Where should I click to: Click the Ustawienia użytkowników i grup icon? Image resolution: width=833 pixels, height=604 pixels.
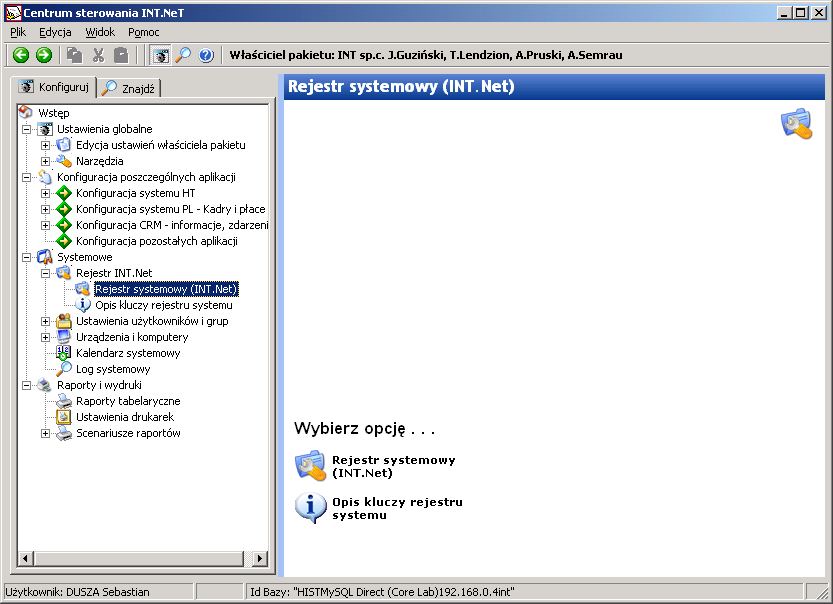coord(64,320)
